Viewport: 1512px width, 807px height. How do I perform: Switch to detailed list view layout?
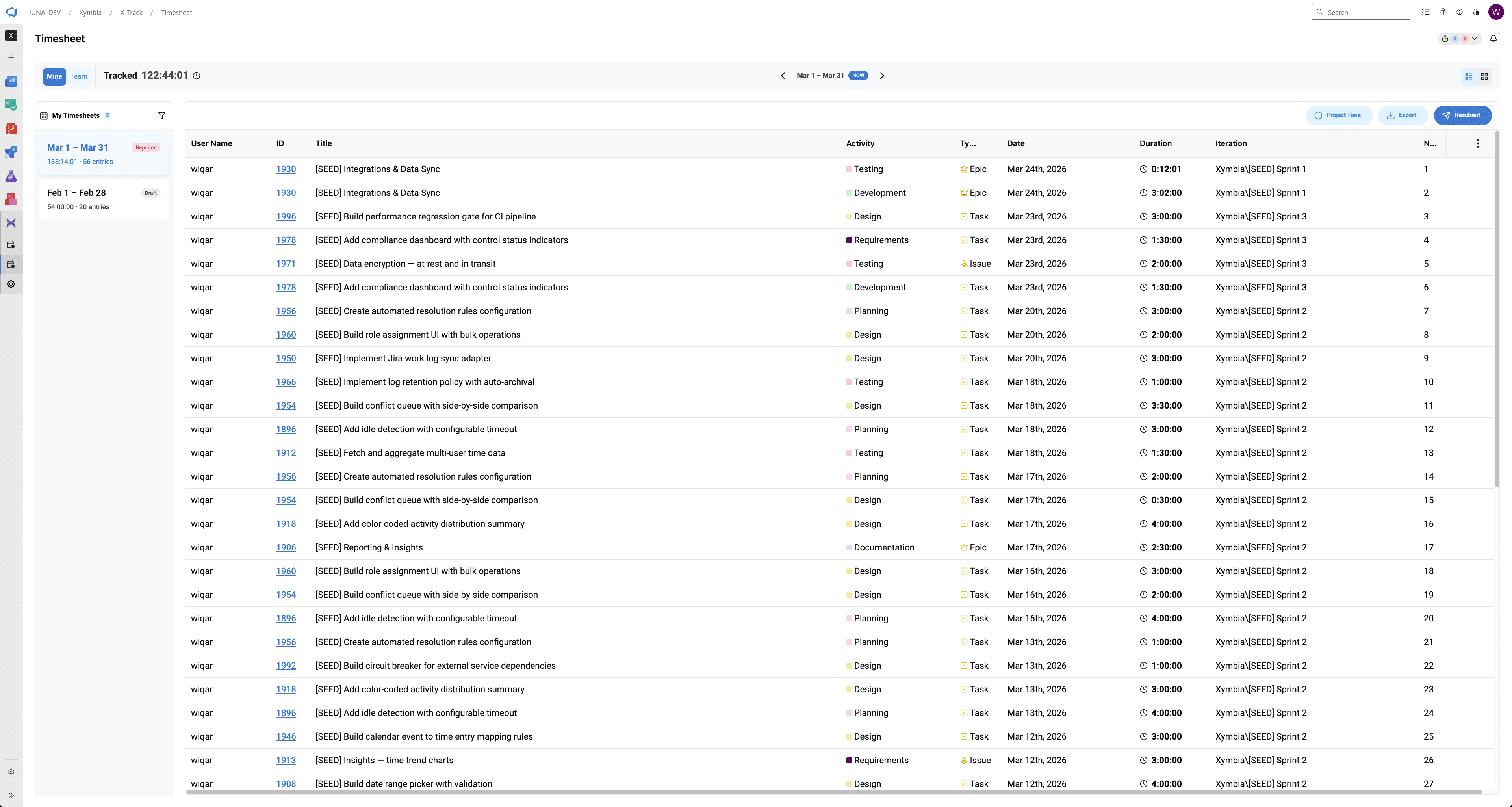click(x=1468, y=76)
